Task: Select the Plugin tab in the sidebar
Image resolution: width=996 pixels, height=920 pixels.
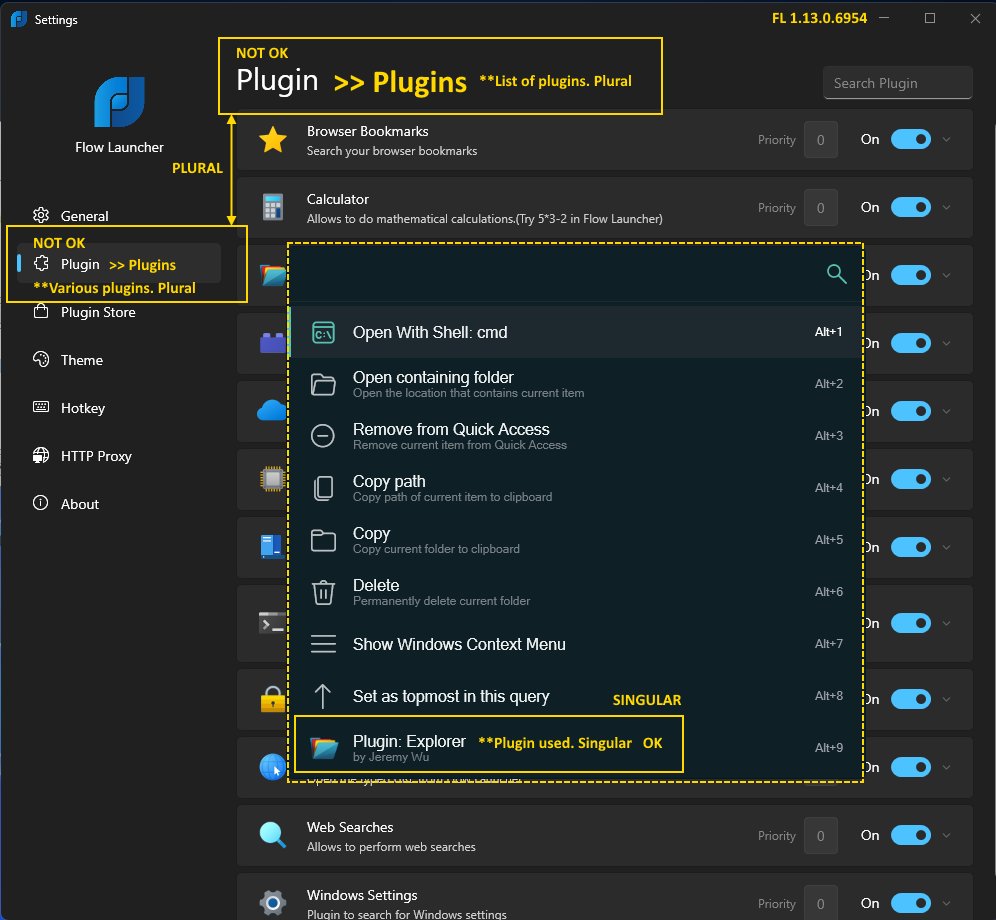Action: pos(119,263)
